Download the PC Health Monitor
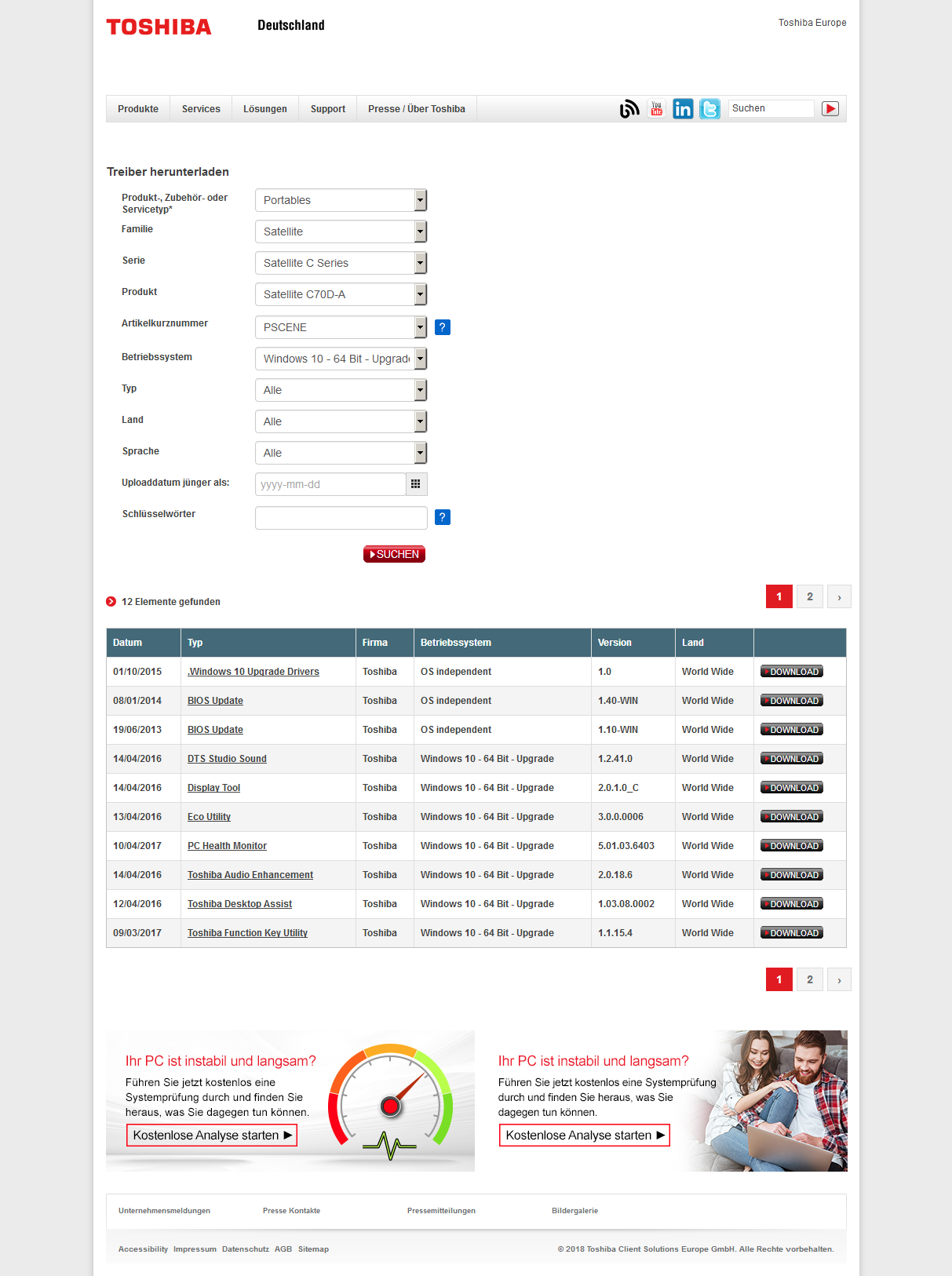This screenshot has width=952, height=1276. [792, 846]
